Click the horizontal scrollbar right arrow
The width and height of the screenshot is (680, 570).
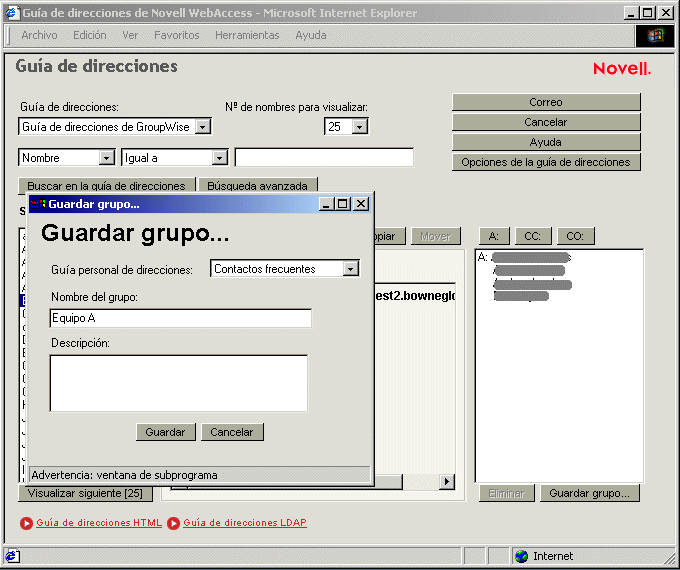click(x=447, y=482)
